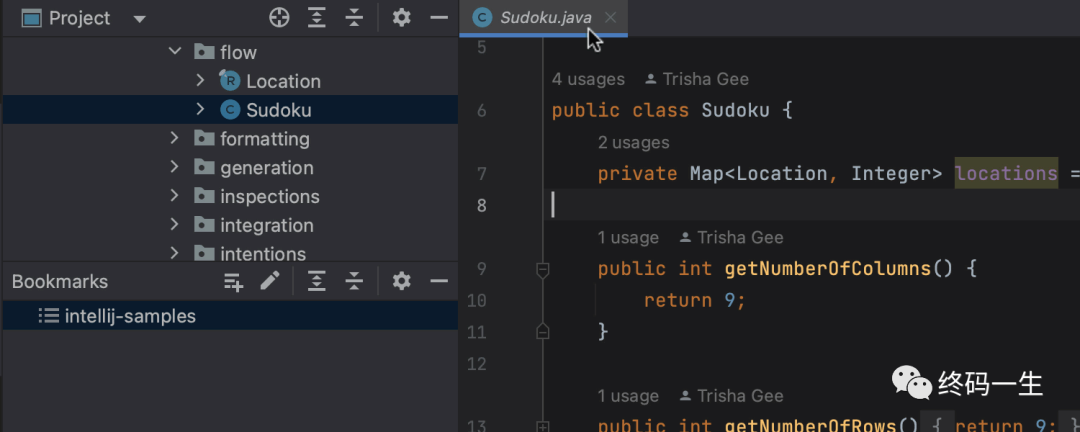Click the Project tool window icon
Screen dimensions: 1080x432
pos(32,19)
